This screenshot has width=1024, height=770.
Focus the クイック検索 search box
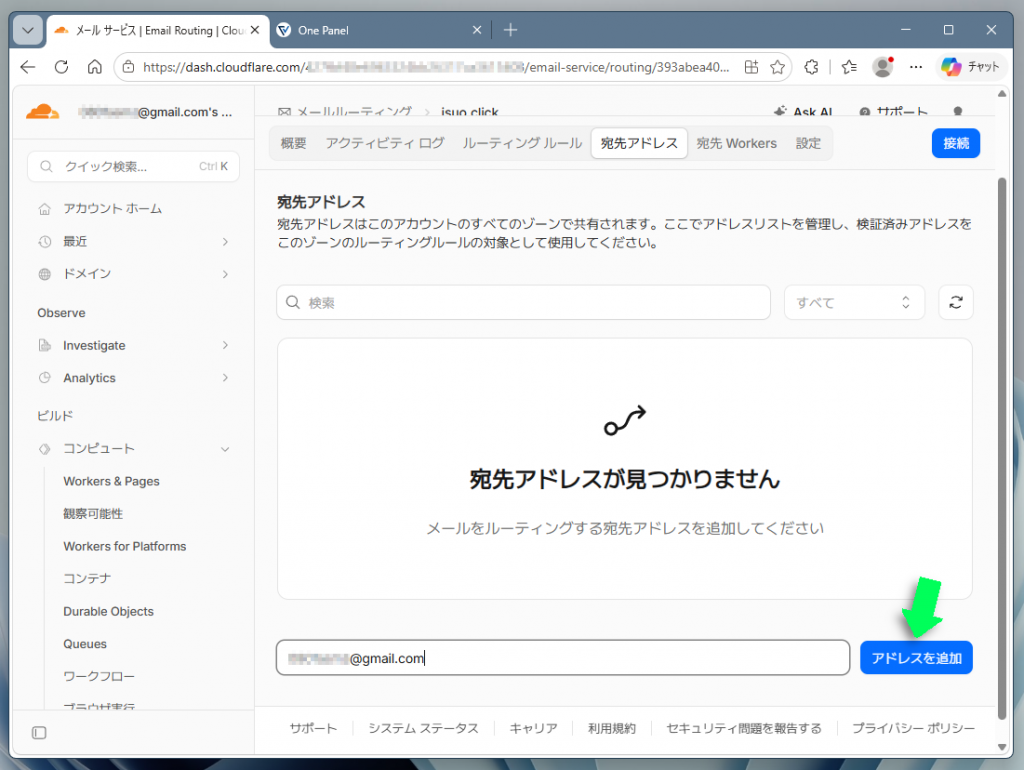pos(133,167)
